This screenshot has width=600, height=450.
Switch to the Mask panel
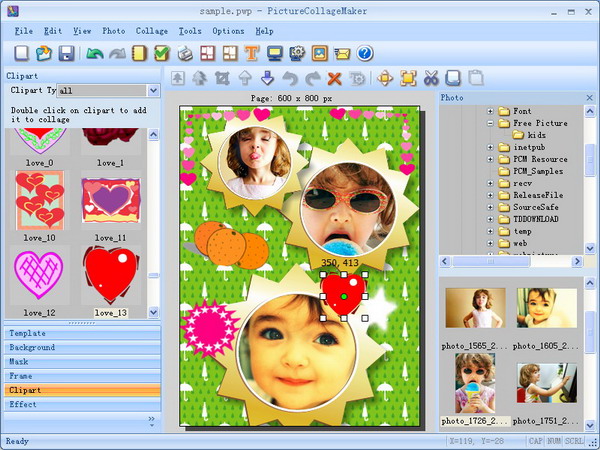click(82, 362)
